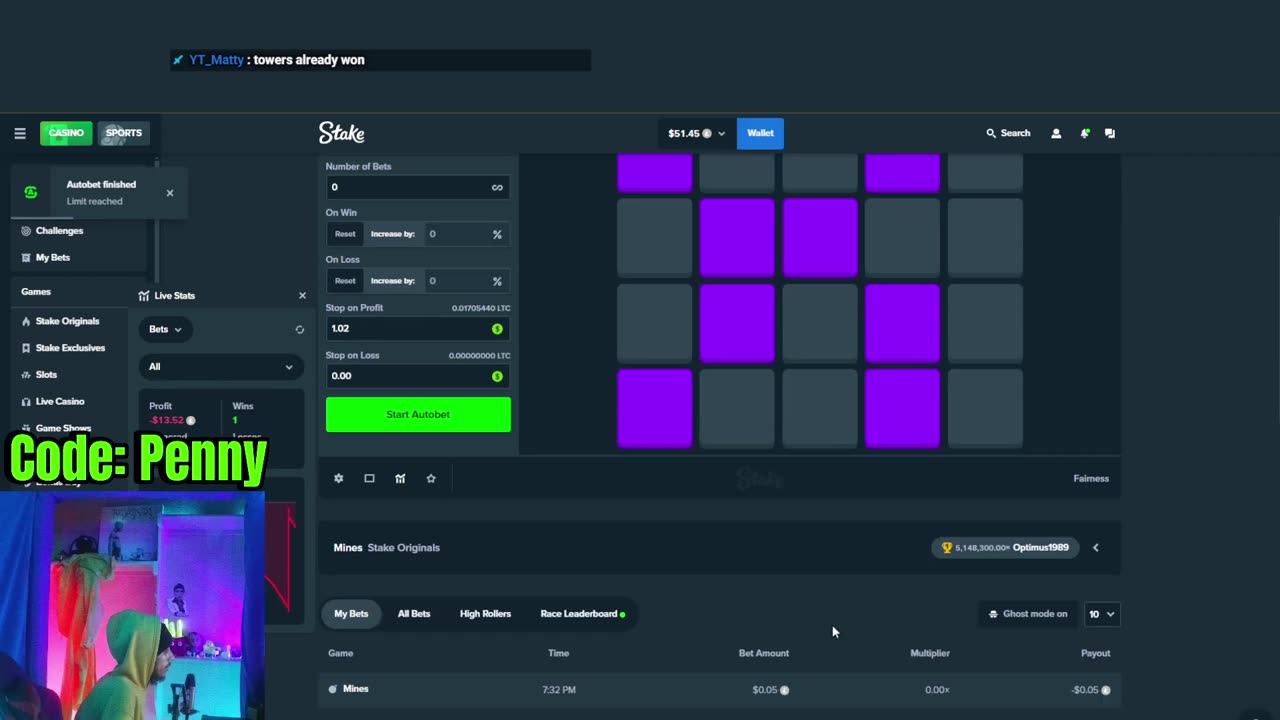Click the Multiplier column header
Screen dimensions: 1280x720
click(x=930, y=653)
